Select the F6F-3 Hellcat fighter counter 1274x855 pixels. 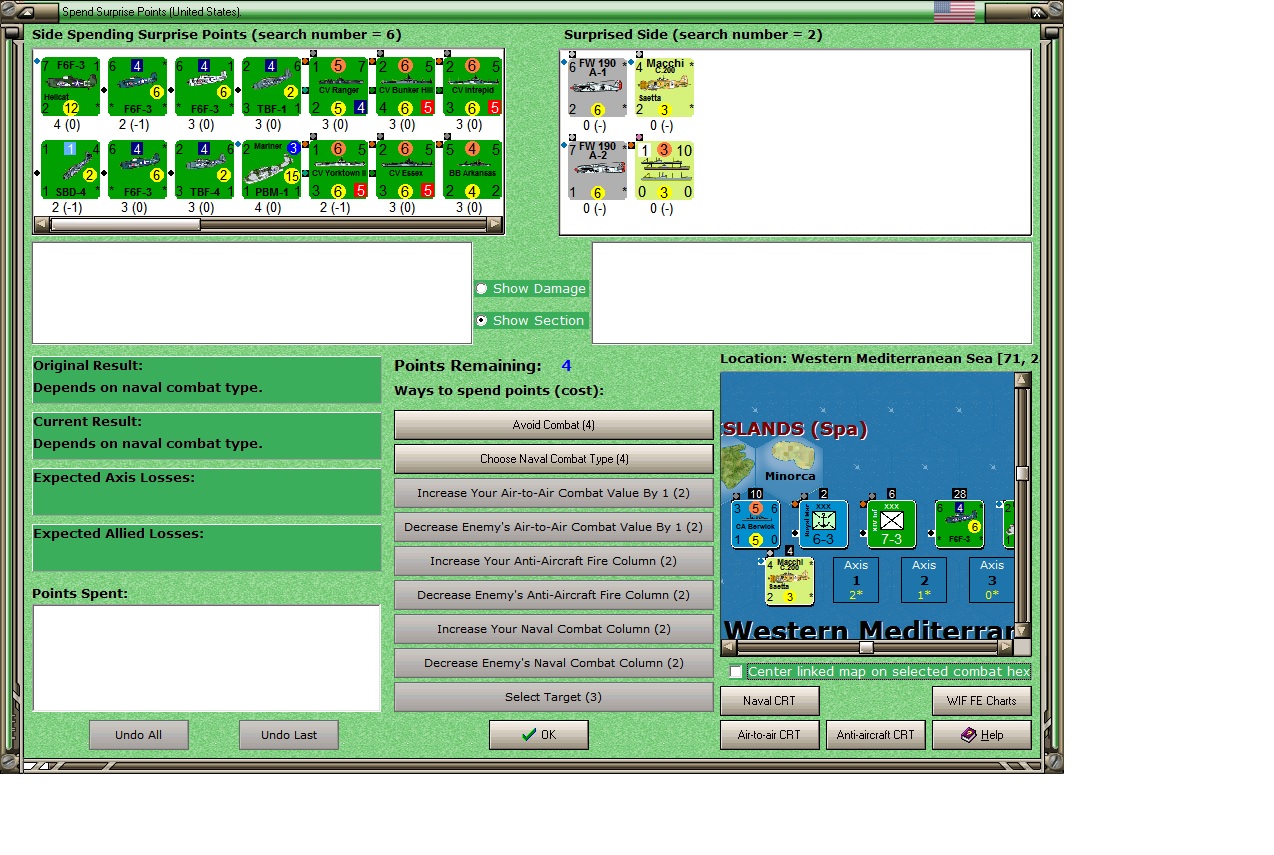point(71,87)
